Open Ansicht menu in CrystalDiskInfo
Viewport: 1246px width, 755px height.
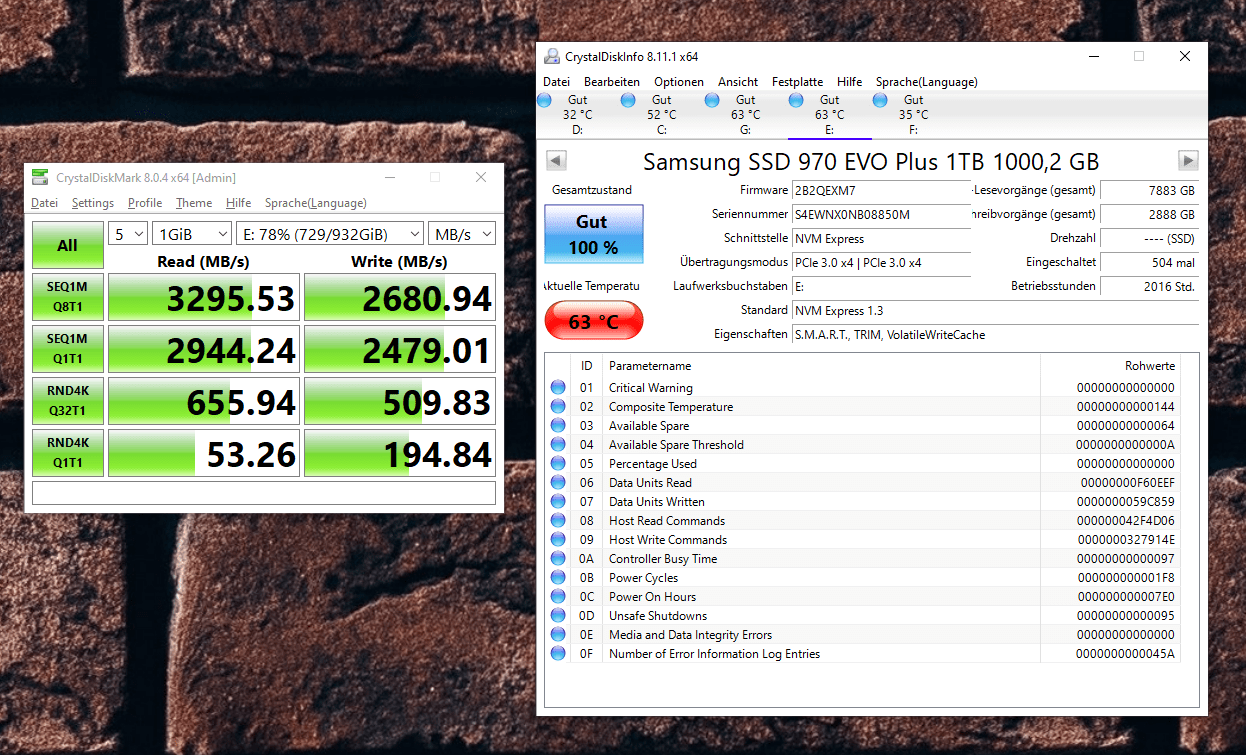(738, 82)
